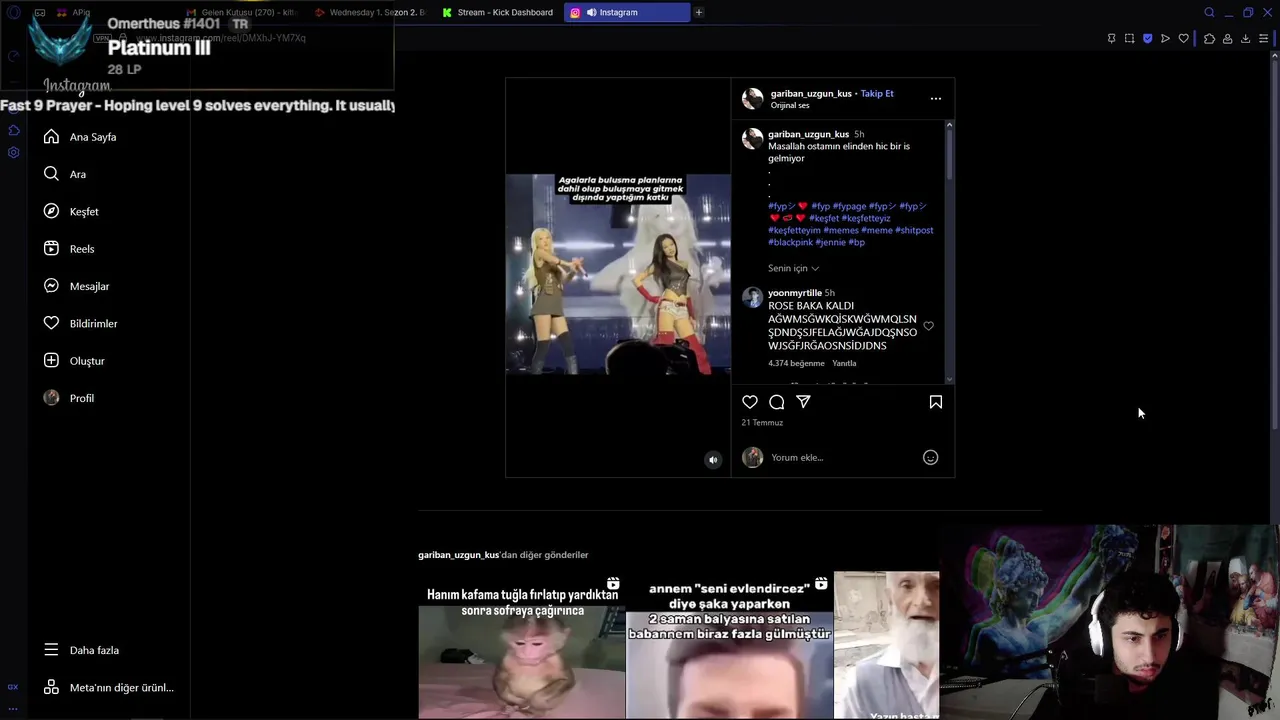Click Yanıtla under yoonmyrtille's comment

point(844,363)
